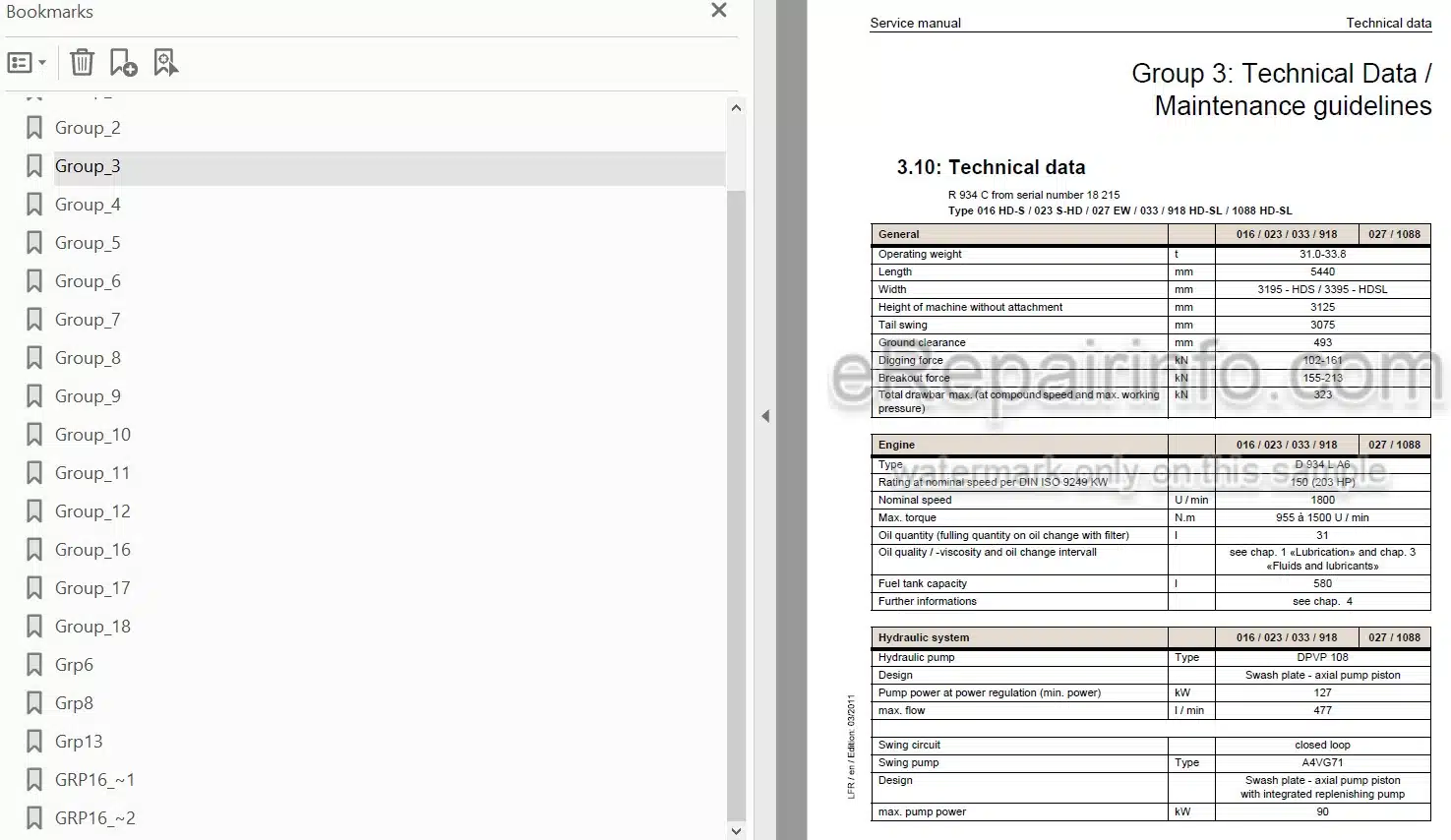Select bookmark Group_7
The height and width of the screenshot is (840, 1451).
click(88, 320)
